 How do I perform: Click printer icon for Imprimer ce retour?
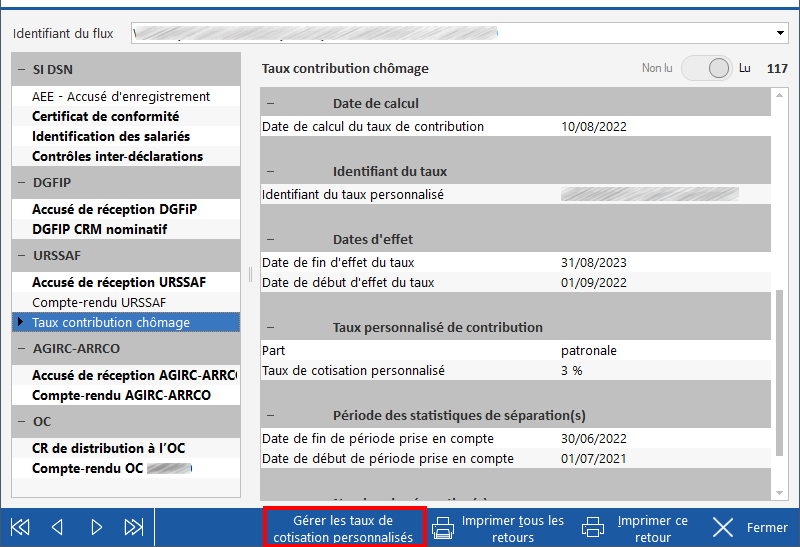[593, 528]
